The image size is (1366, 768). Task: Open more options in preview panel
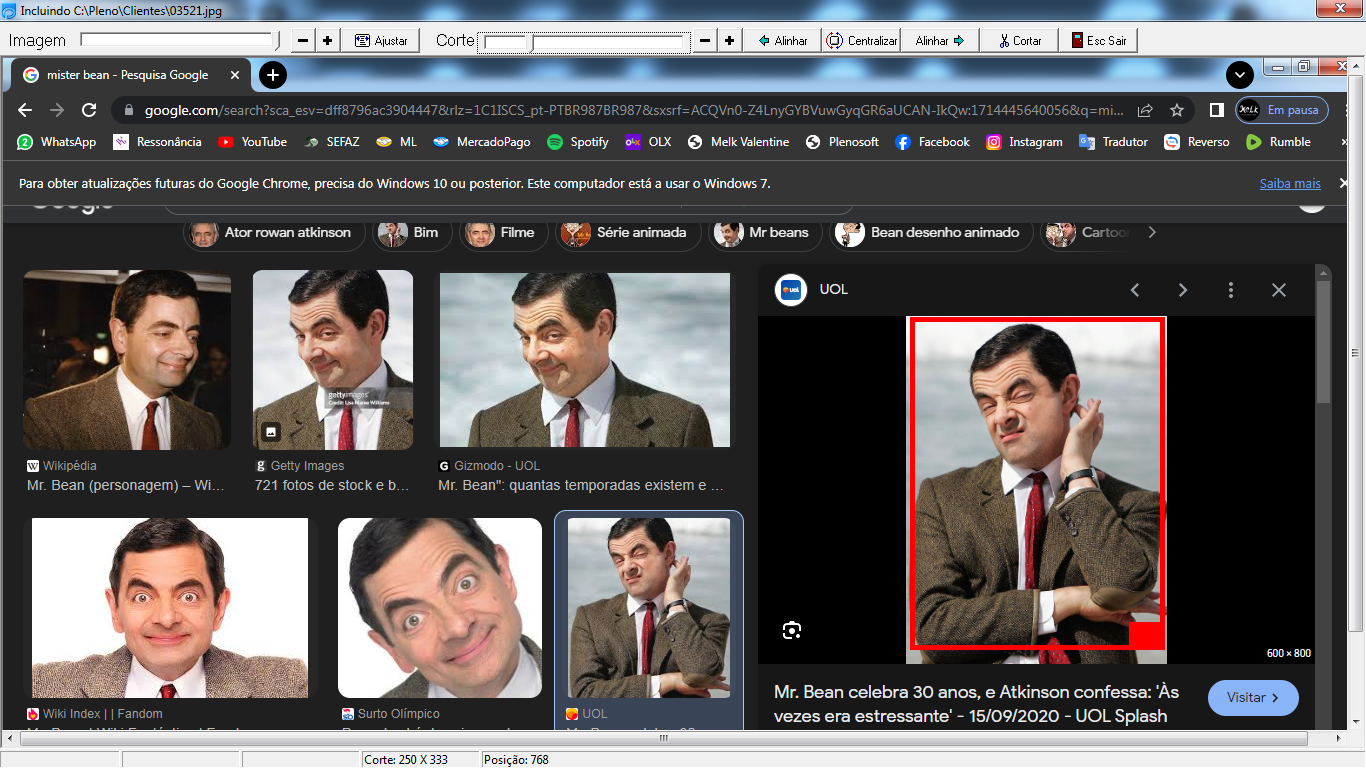click(x=1231, y=290)
